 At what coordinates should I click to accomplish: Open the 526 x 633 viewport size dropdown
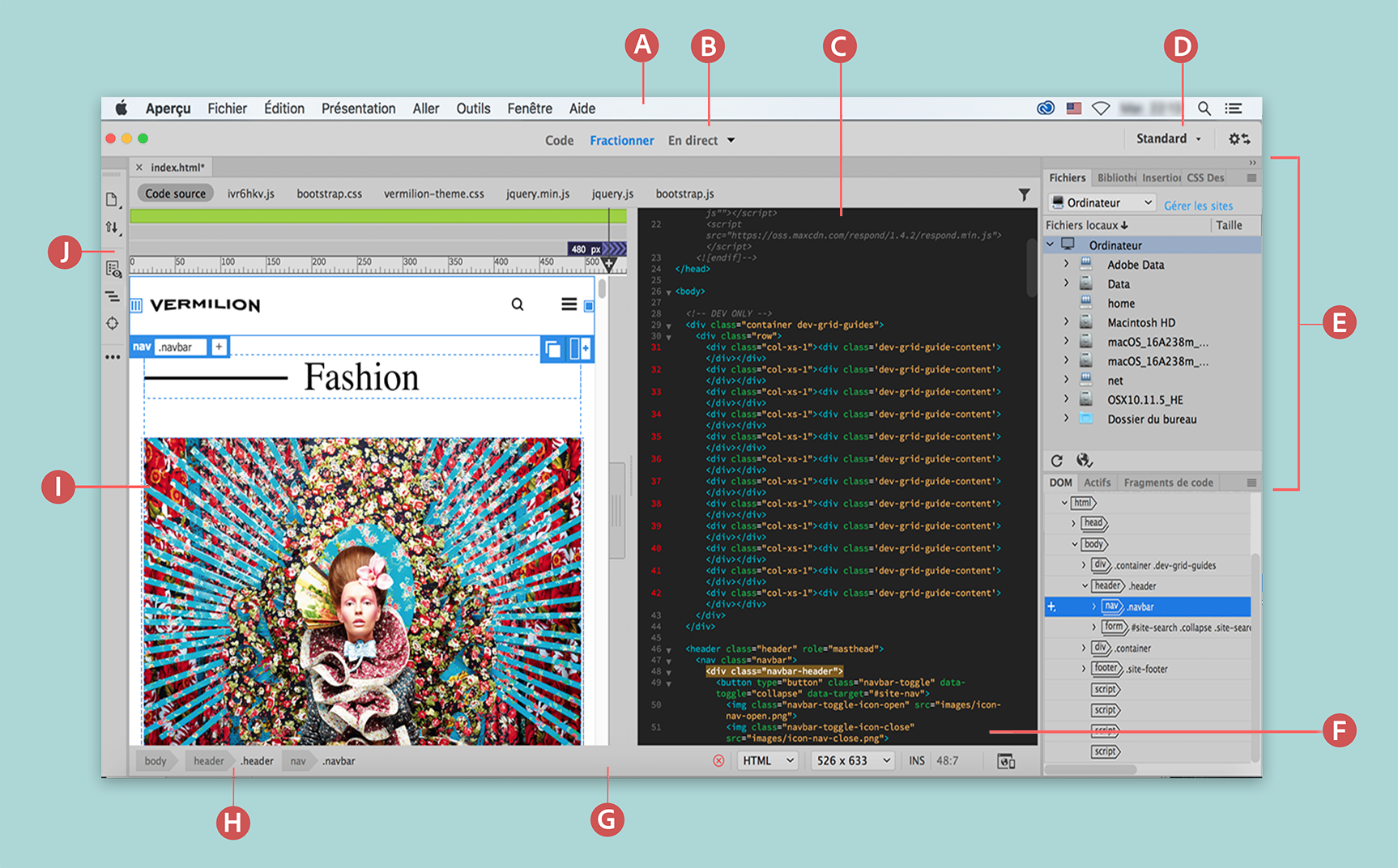(852, 760)
